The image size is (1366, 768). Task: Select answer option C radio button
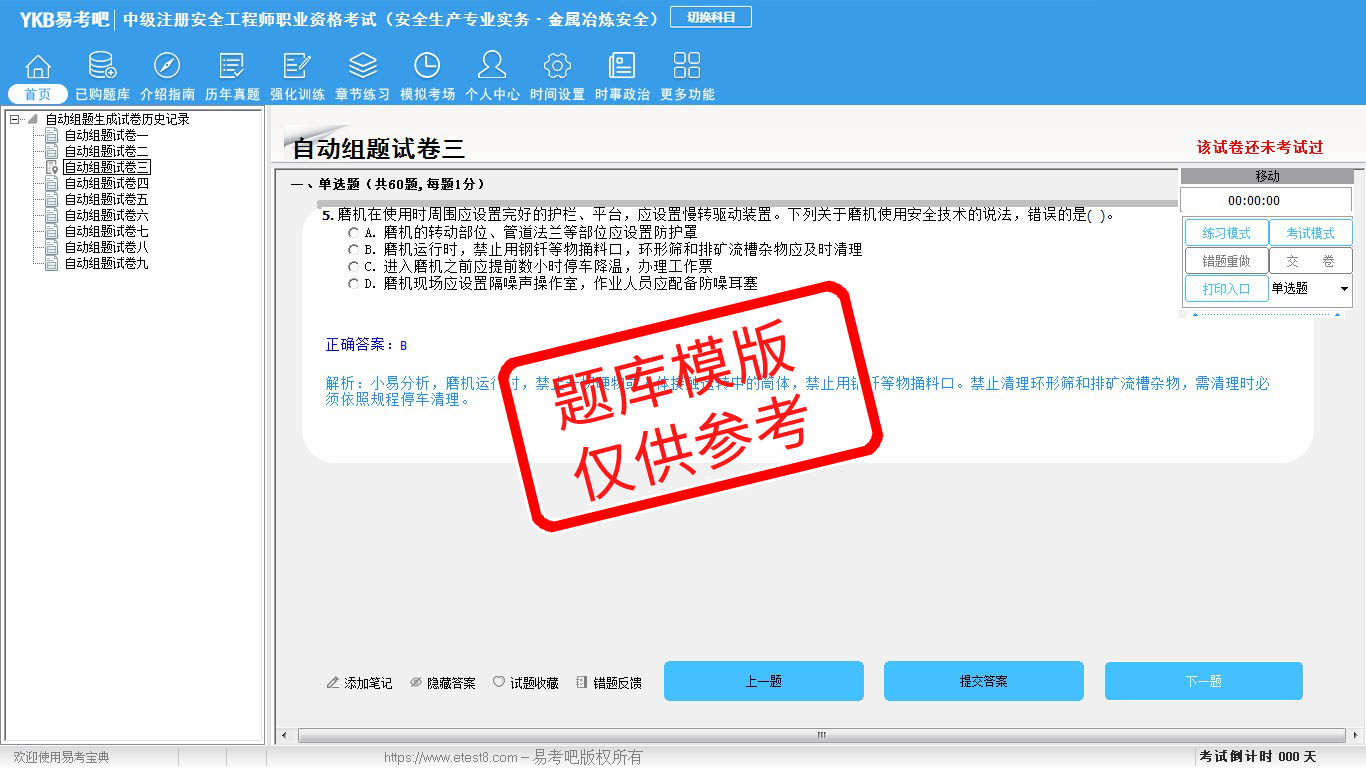pyautogui.click(x=353, y=267)
